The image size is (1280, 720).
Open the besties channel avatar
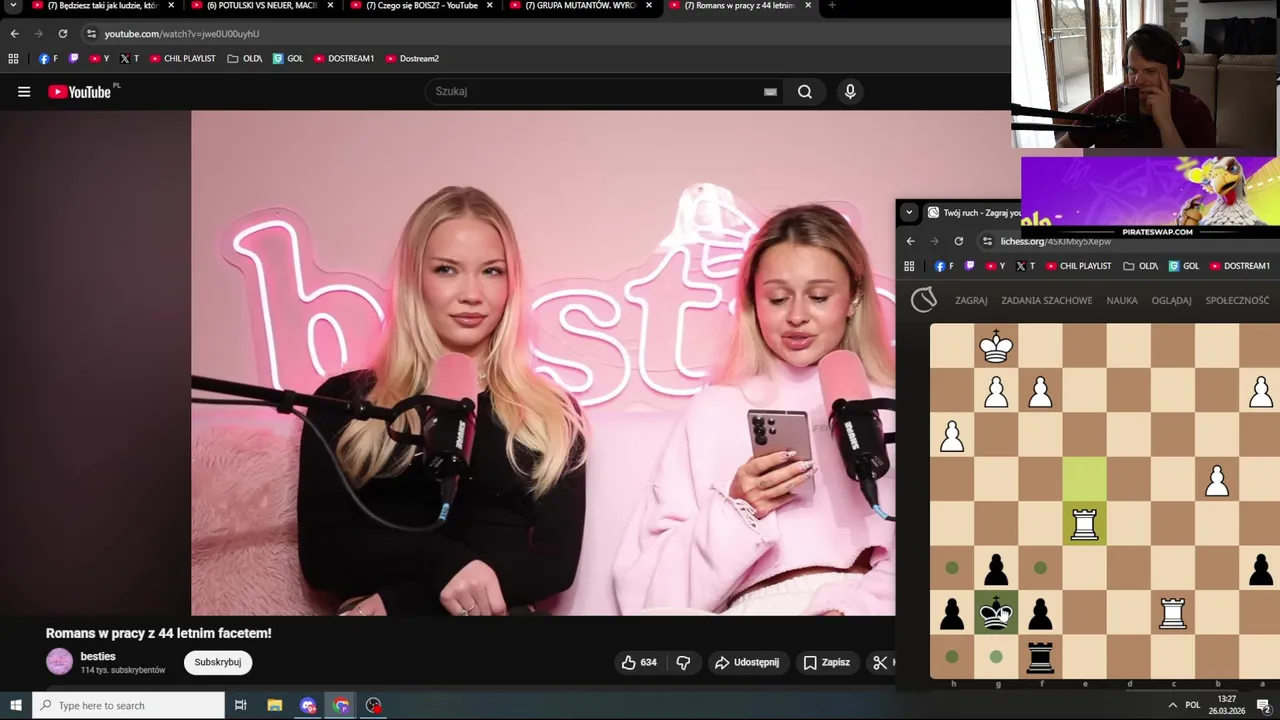click(60, 662)
